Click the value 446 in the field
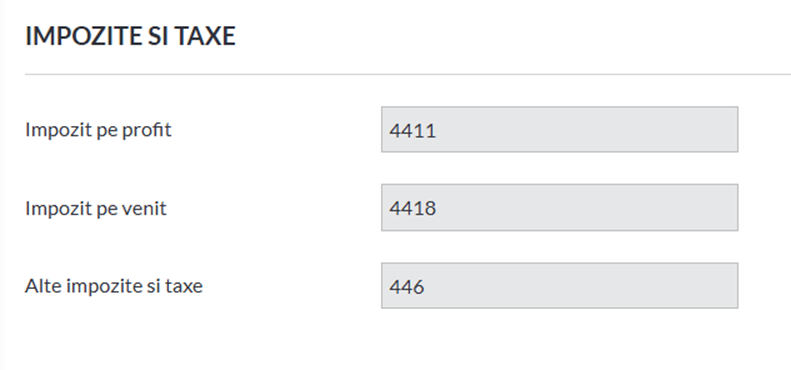791x370 pixels. pos(407,287)
